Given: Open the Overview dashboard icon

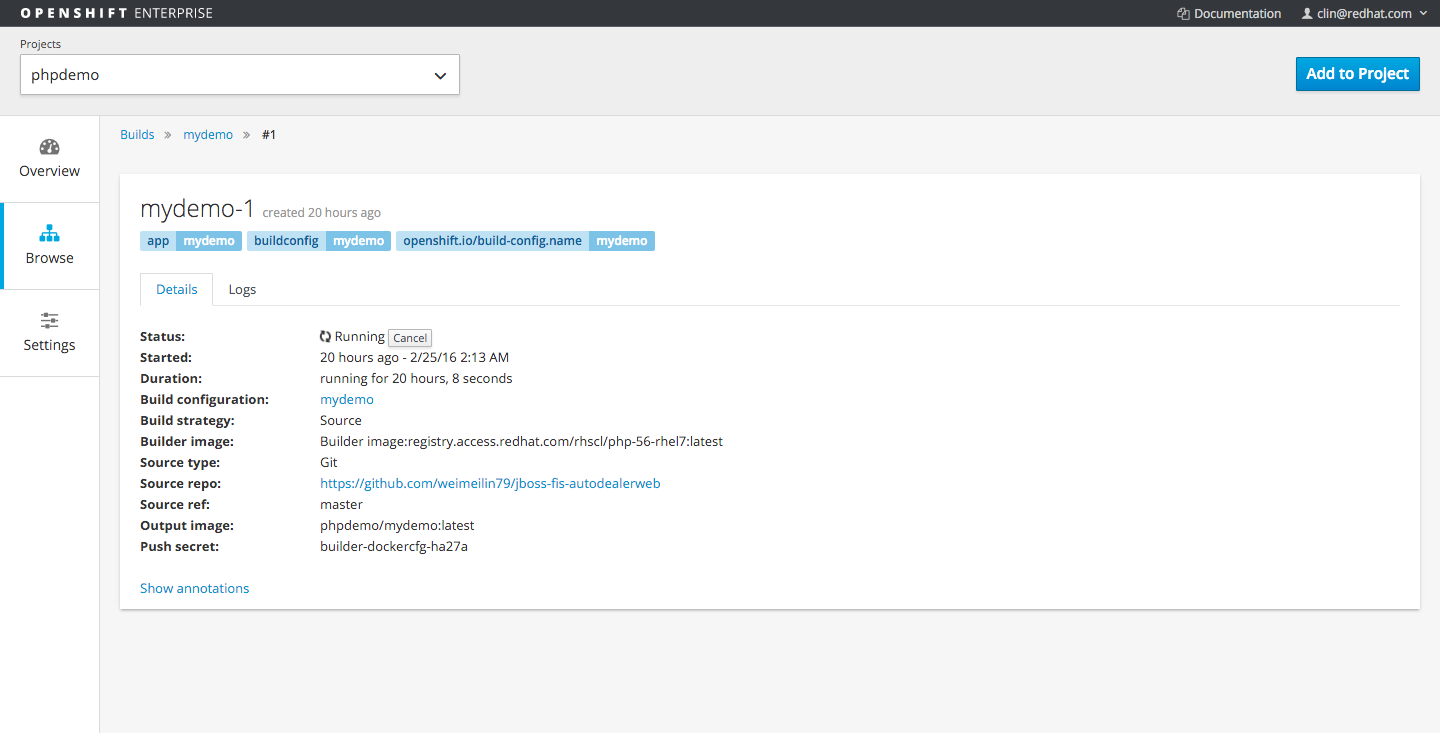Looking at the screenshot, I should [x=49, y=147].
